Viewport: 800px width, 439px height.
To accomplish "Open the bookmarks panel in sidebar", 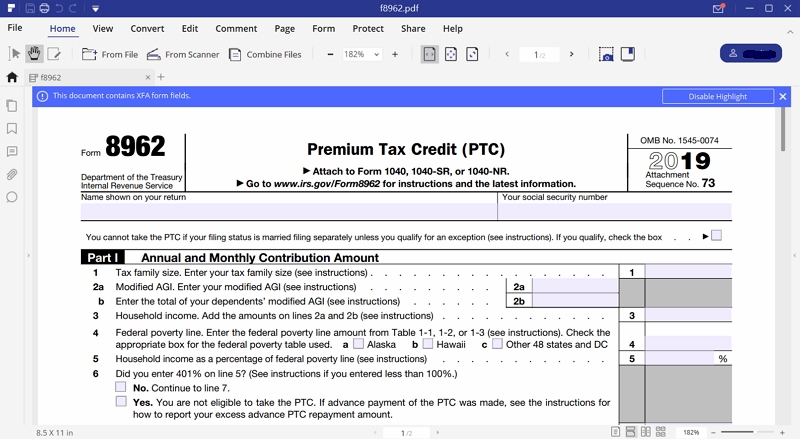I will coord(12,129).
